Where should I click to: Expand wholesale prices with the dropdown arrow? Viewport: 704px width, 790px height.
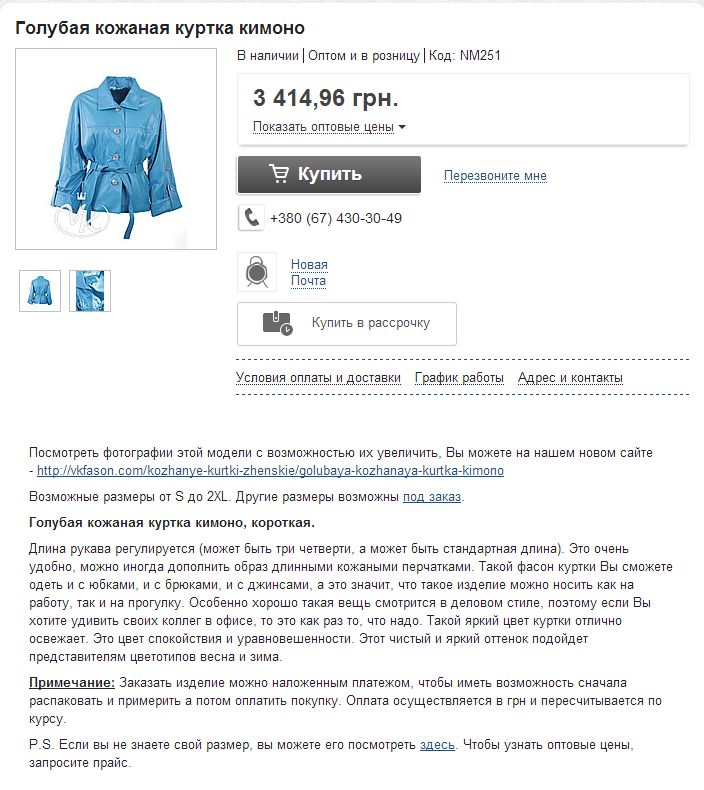[402, 127]
